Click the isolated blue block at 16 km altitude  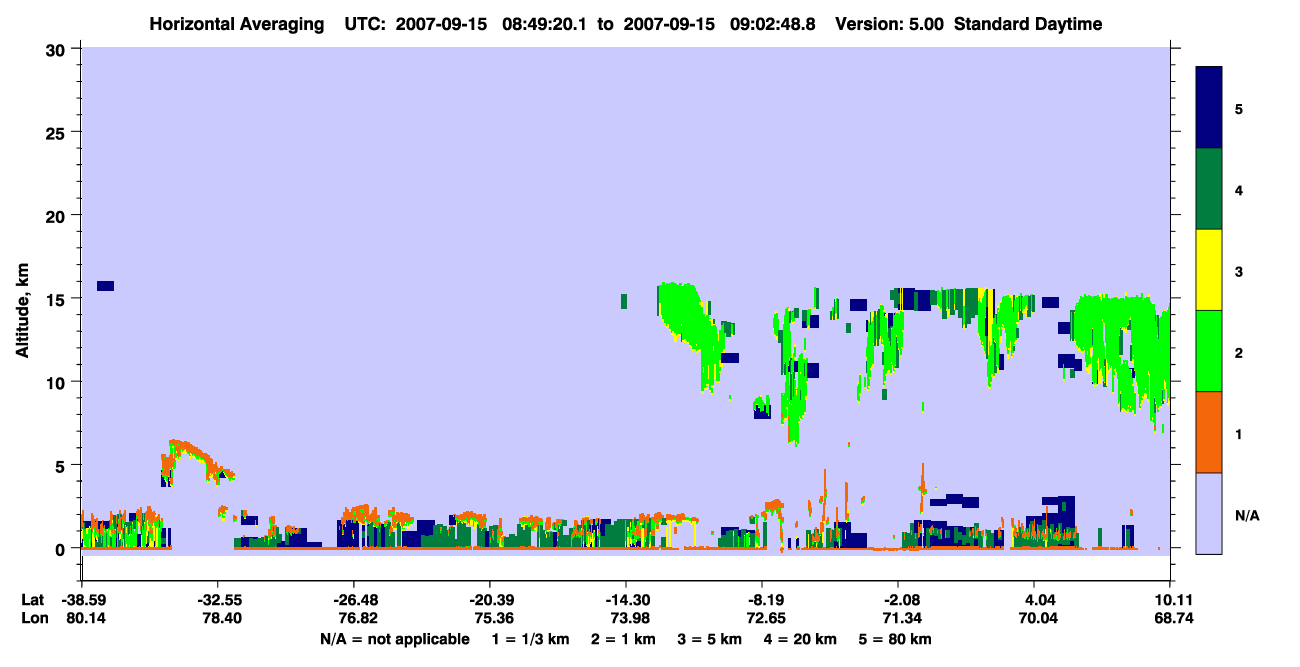(105, 286)
